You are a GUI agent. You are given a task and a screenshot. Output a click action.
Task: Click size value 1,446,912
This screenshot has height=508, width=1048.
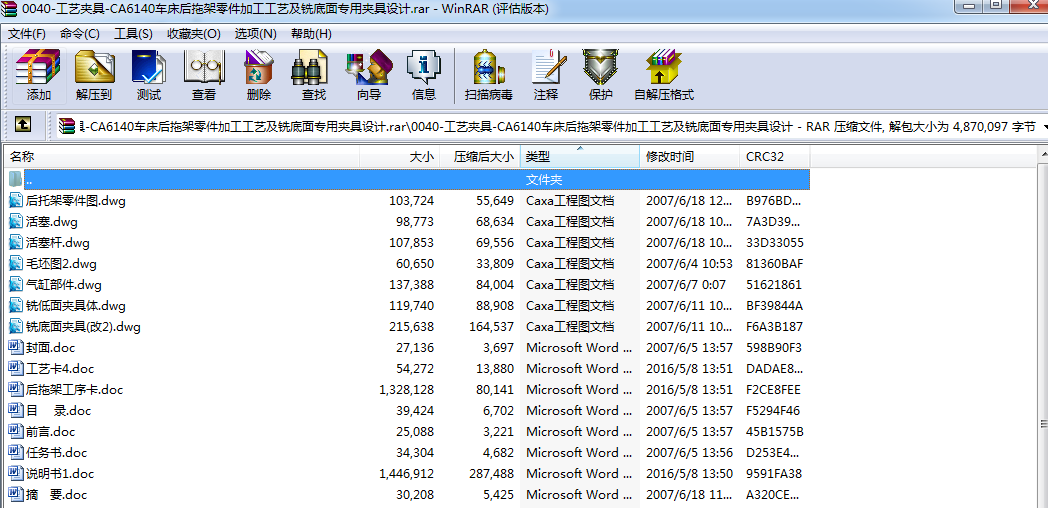406,474
